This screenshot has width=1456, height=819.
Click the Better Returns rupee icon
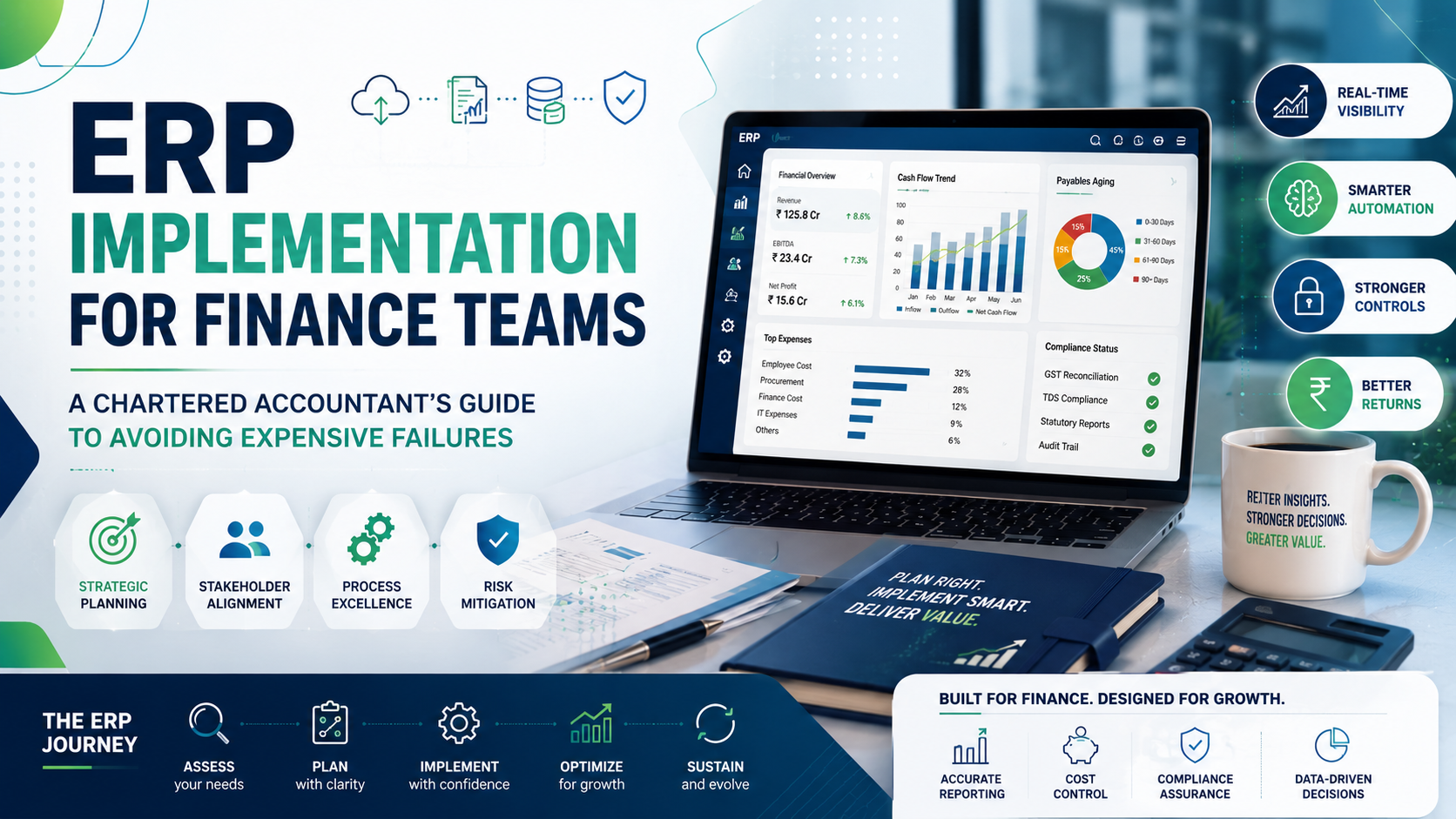point(1320,393)
